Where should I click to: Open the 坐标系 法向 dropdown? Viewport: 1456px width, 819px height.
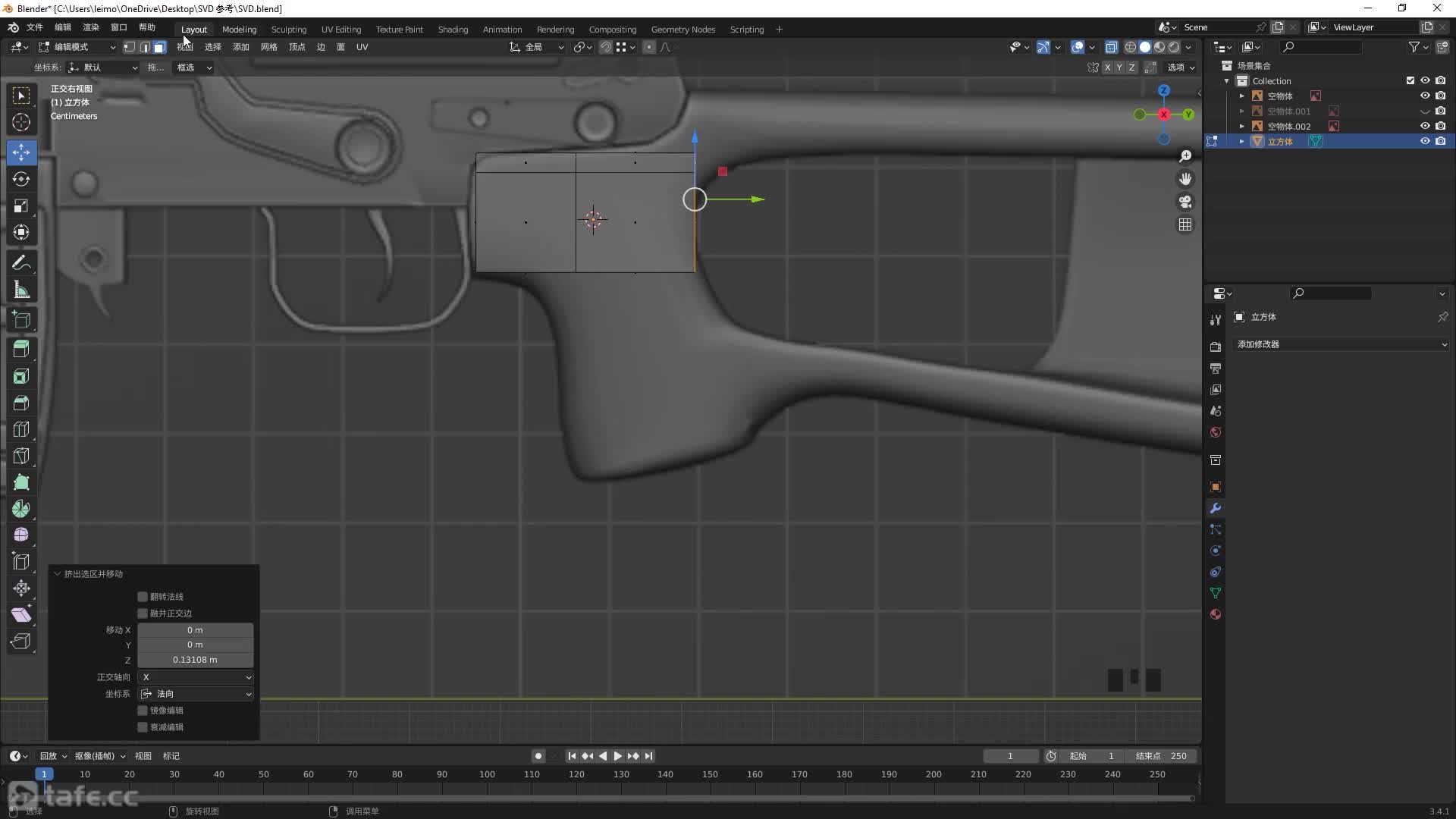[x=196, y=694]
